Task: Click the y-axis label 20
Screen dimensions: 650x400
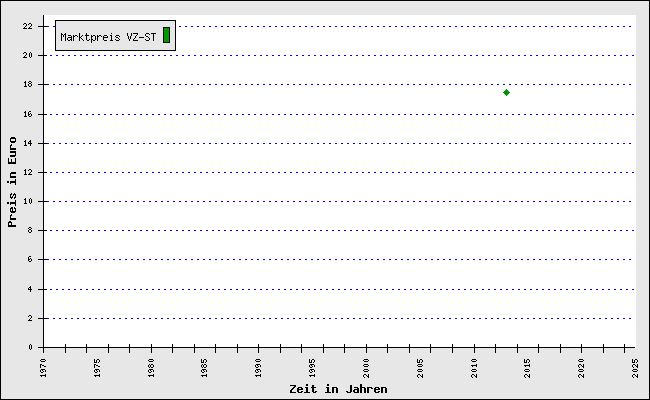Action: coord(27,55)
